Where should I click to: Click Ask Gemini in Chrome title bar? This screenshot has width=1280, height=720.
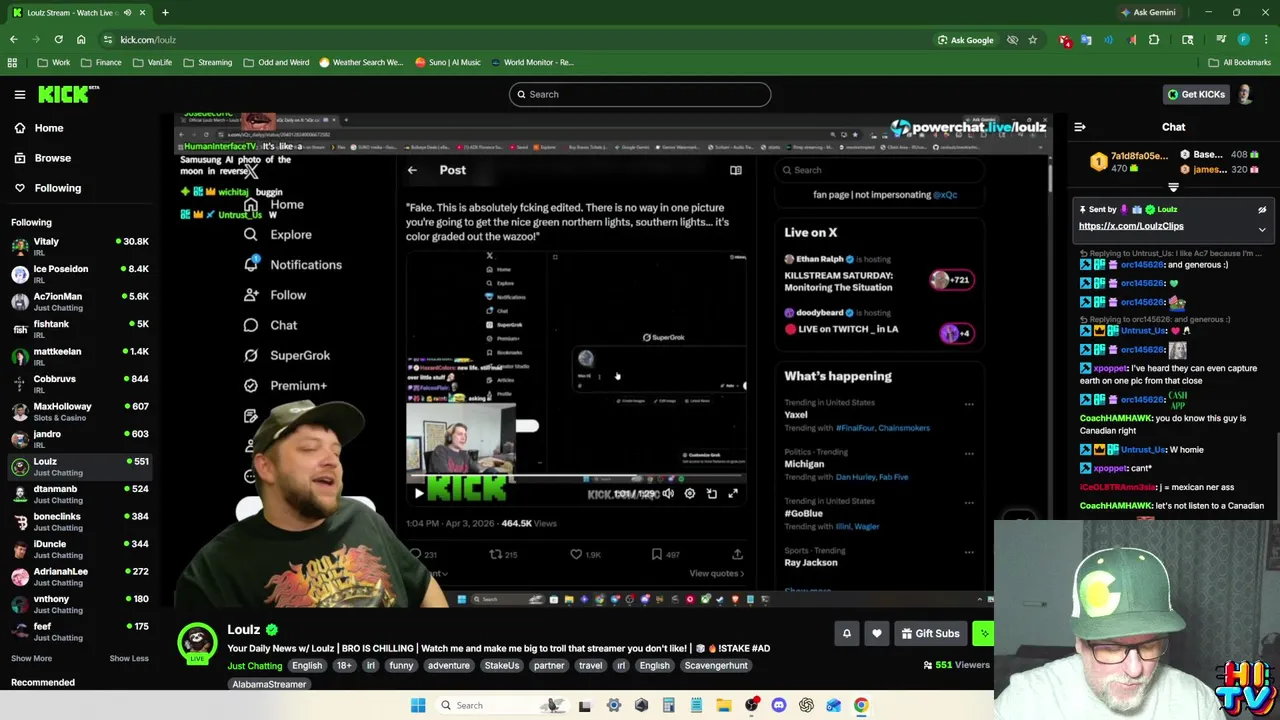coord(1148,12)
